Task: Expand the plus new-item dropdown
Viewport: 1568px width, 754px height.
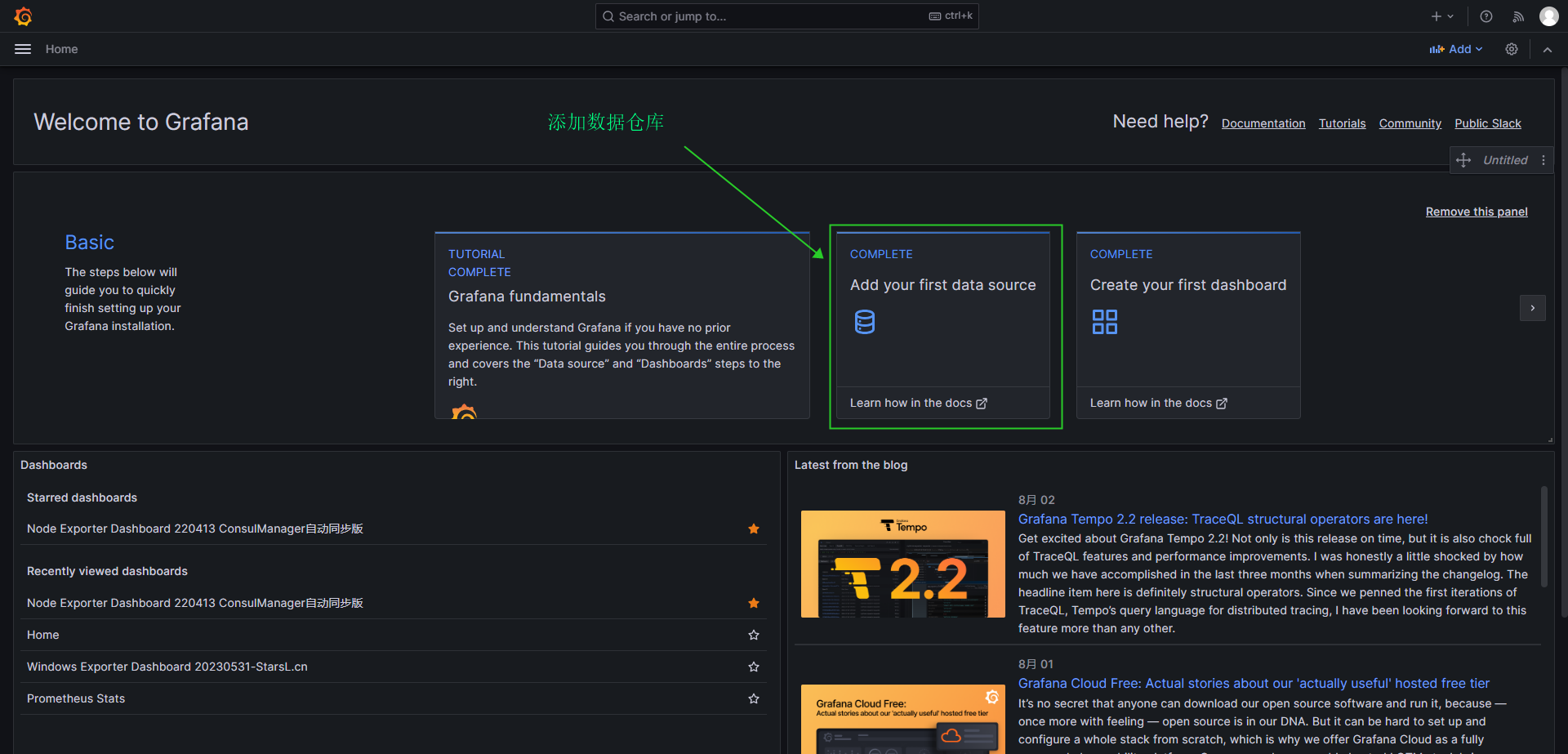Action: coord(1442,16)
